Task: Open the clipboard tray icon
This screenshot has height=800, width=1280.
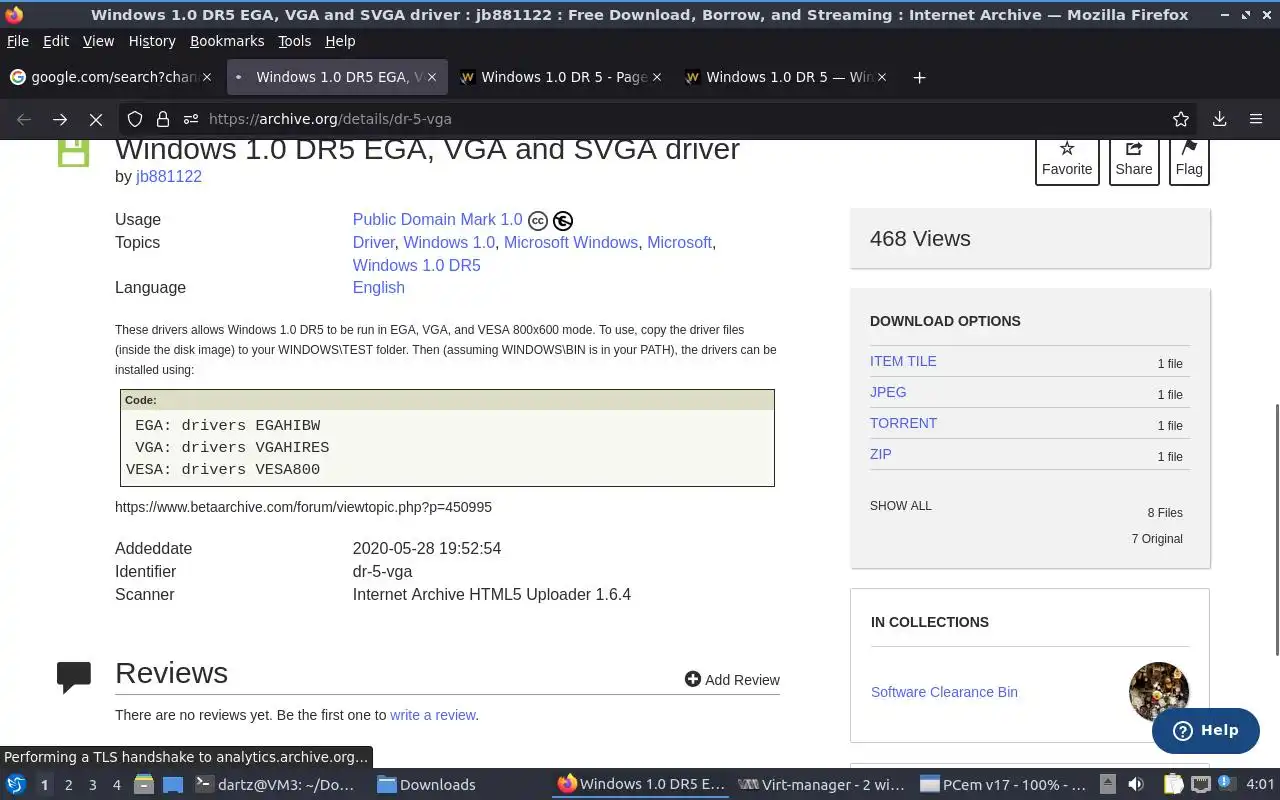Action: pyautogui.click(x=1173, y=785)
